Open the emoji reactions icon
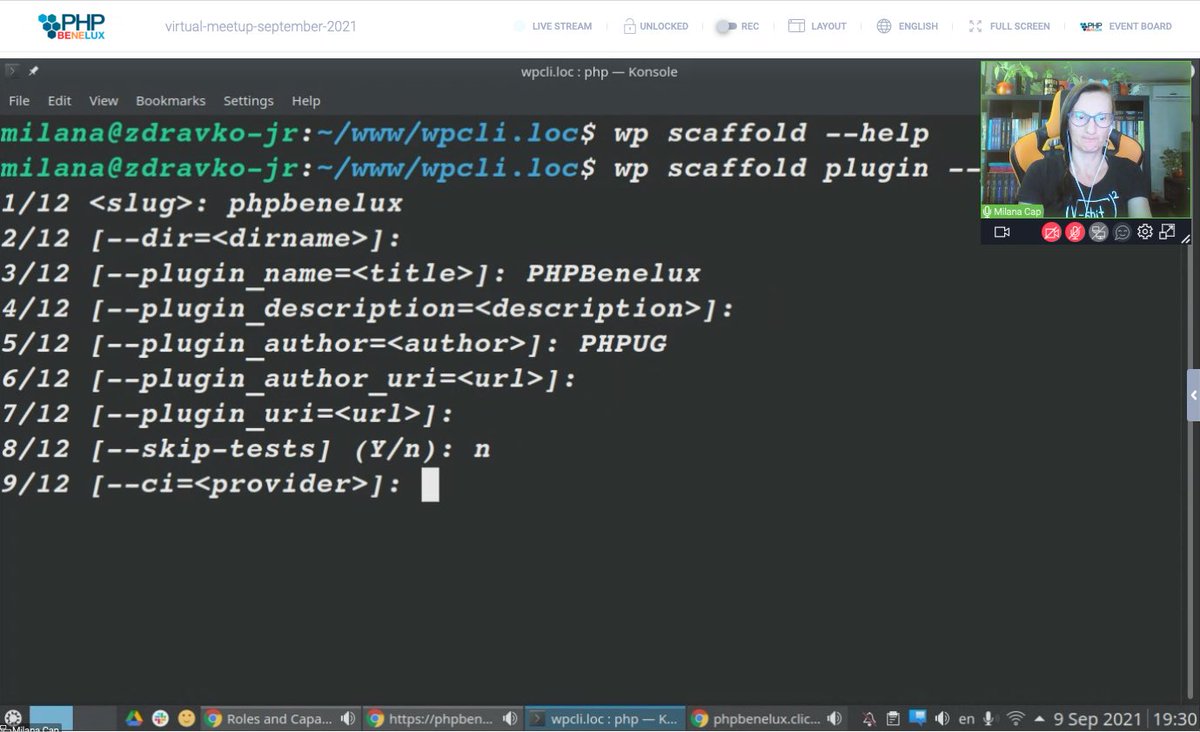Screen dimensions: 1200x732 click(1121, 232)
